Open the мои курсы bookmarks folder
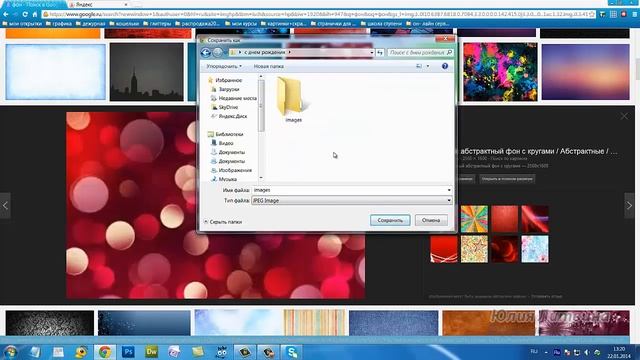The width and height of the screenshot is (640, 360). point(241,24)
